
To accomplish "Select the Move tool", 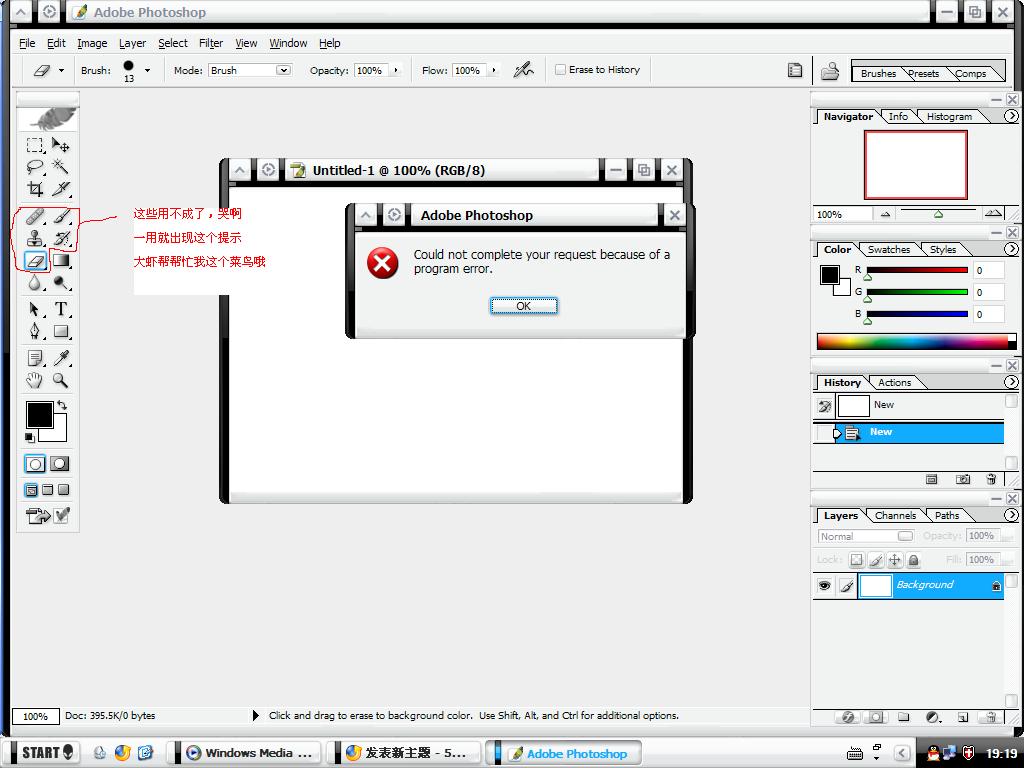I will [61, 145].
